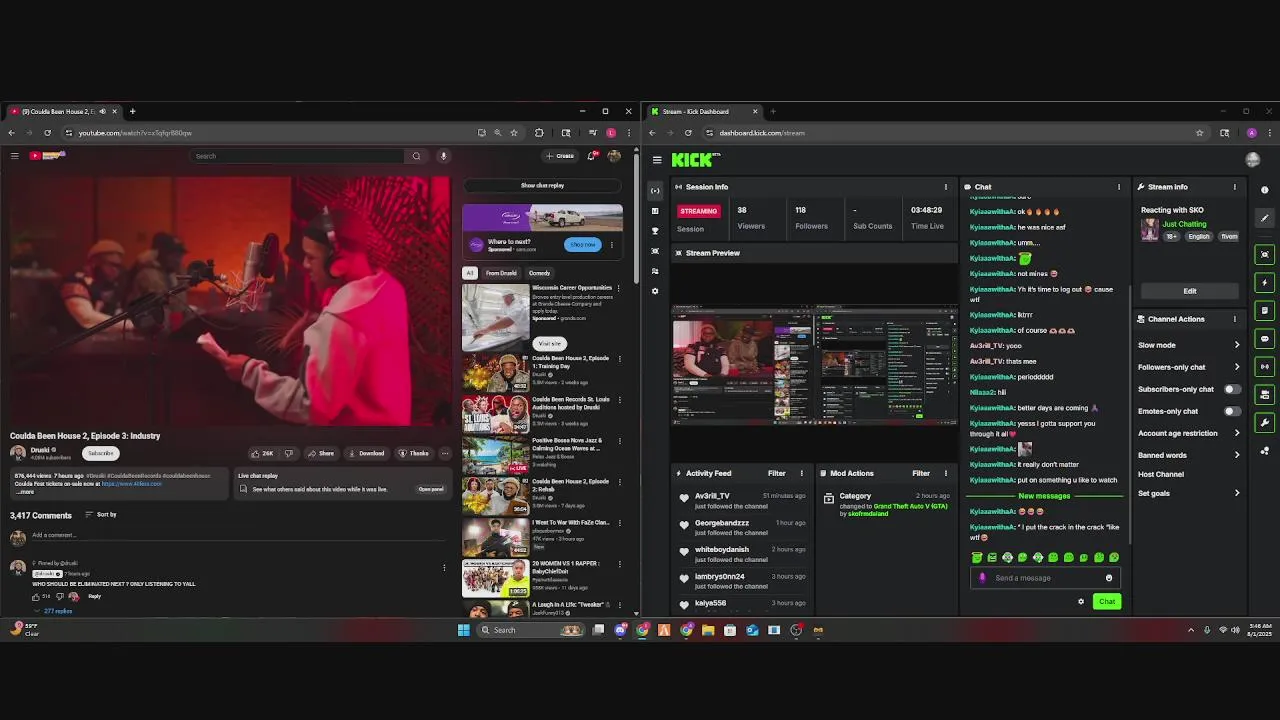Open the Kick profile avatar menu
The image size is (1280, 720).
(1252, 160)
